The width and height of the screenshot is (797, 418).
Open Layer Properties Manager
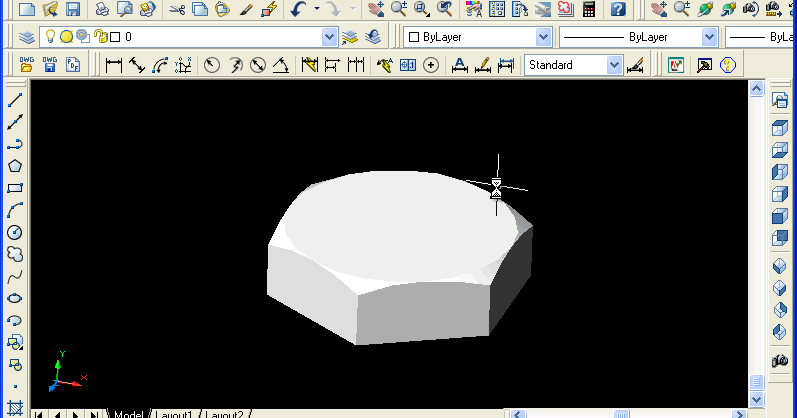pos(26,37)
